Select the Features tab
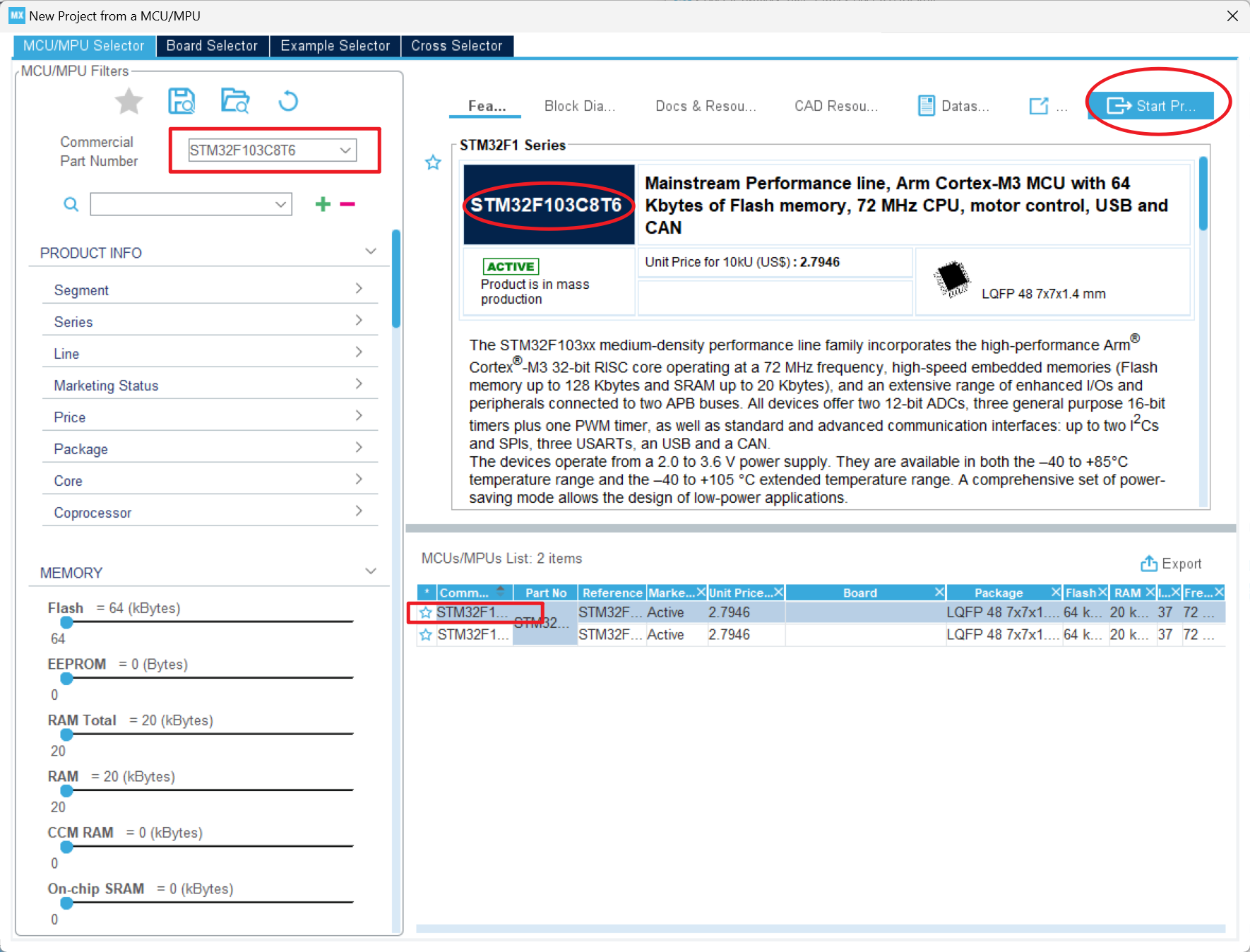This screenshot has width=1250, height=952. [486, 106]
